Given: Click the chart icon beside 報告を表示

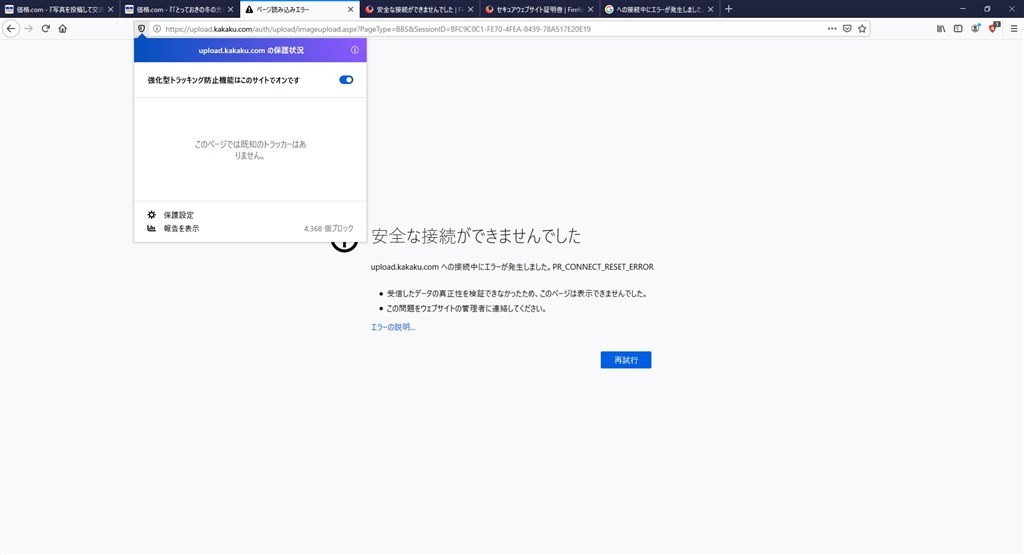Looking at the screenshot, I should (152, 229).
